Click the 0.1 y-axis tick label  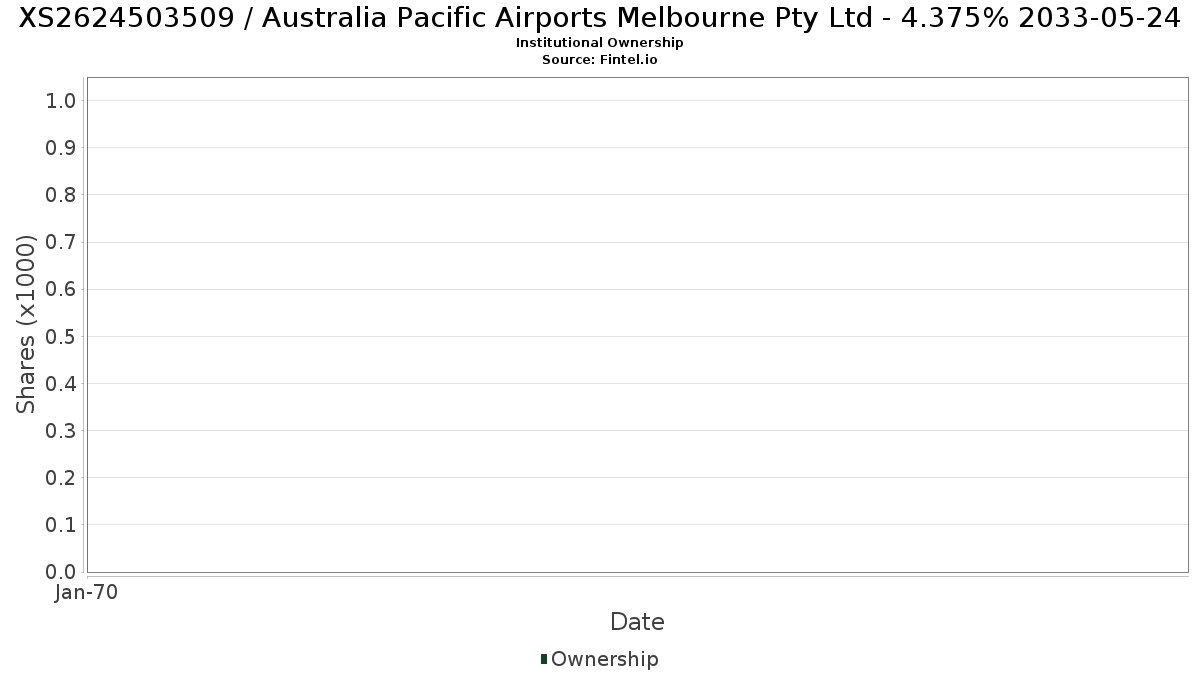[x=61, y=524]
